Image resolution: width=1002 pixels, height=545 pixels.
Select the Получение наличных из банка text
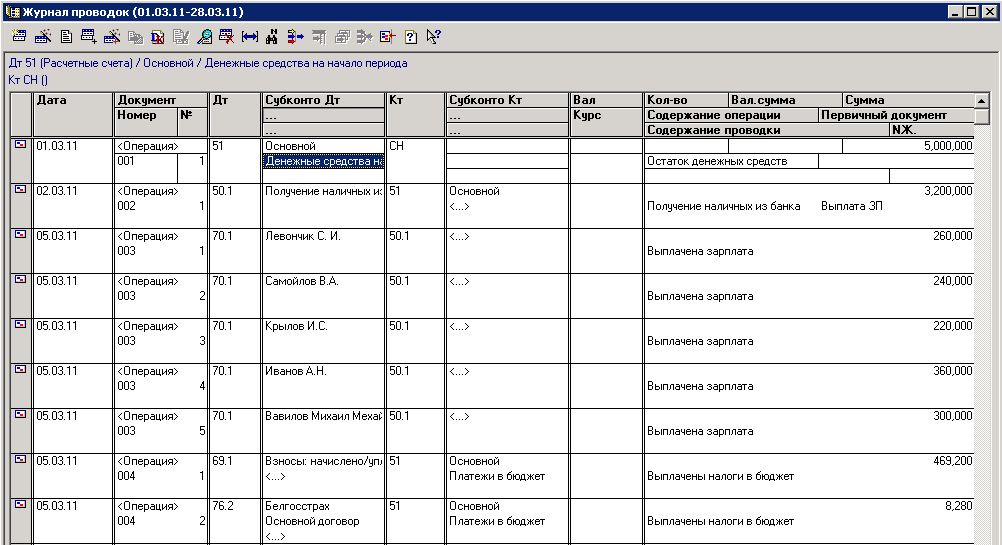723,206
